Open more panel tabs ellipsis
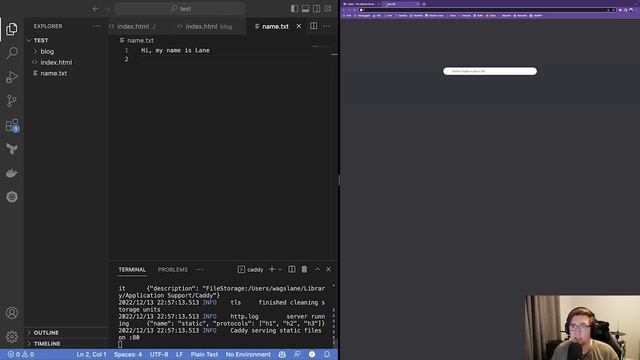This screenshot has width=640, height=360. (x=200, y=269)
